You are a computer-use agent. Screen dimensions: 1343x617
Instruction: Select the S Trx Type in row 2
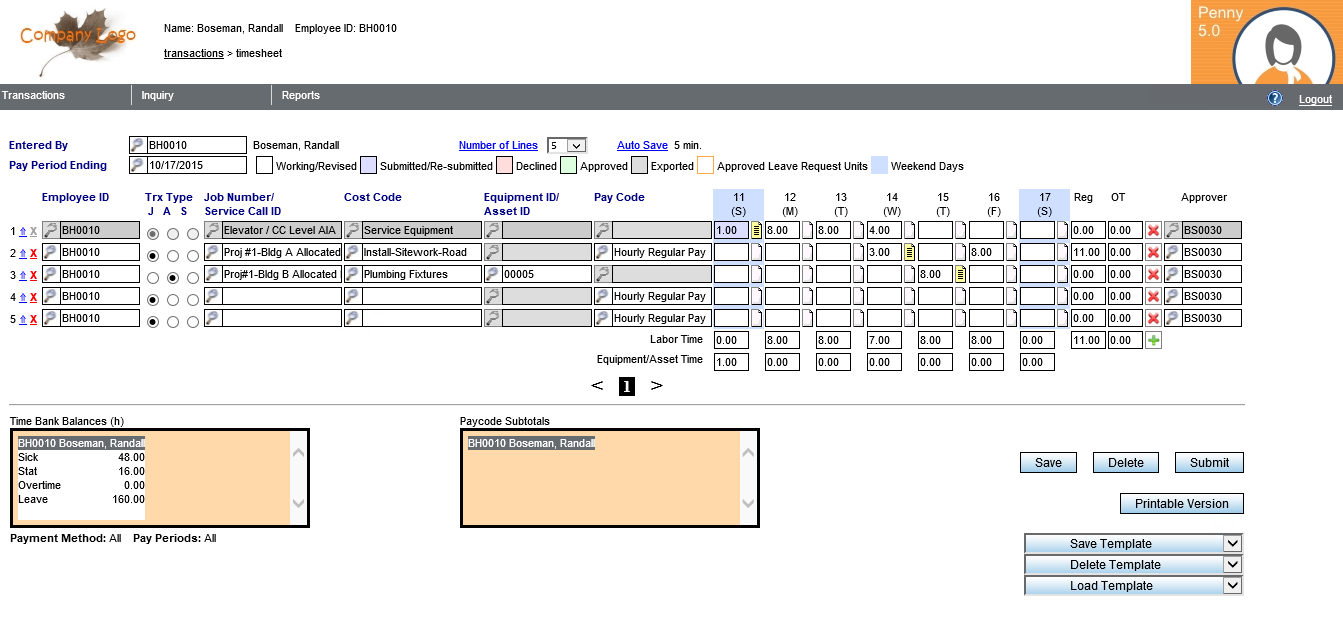(193, 255)
